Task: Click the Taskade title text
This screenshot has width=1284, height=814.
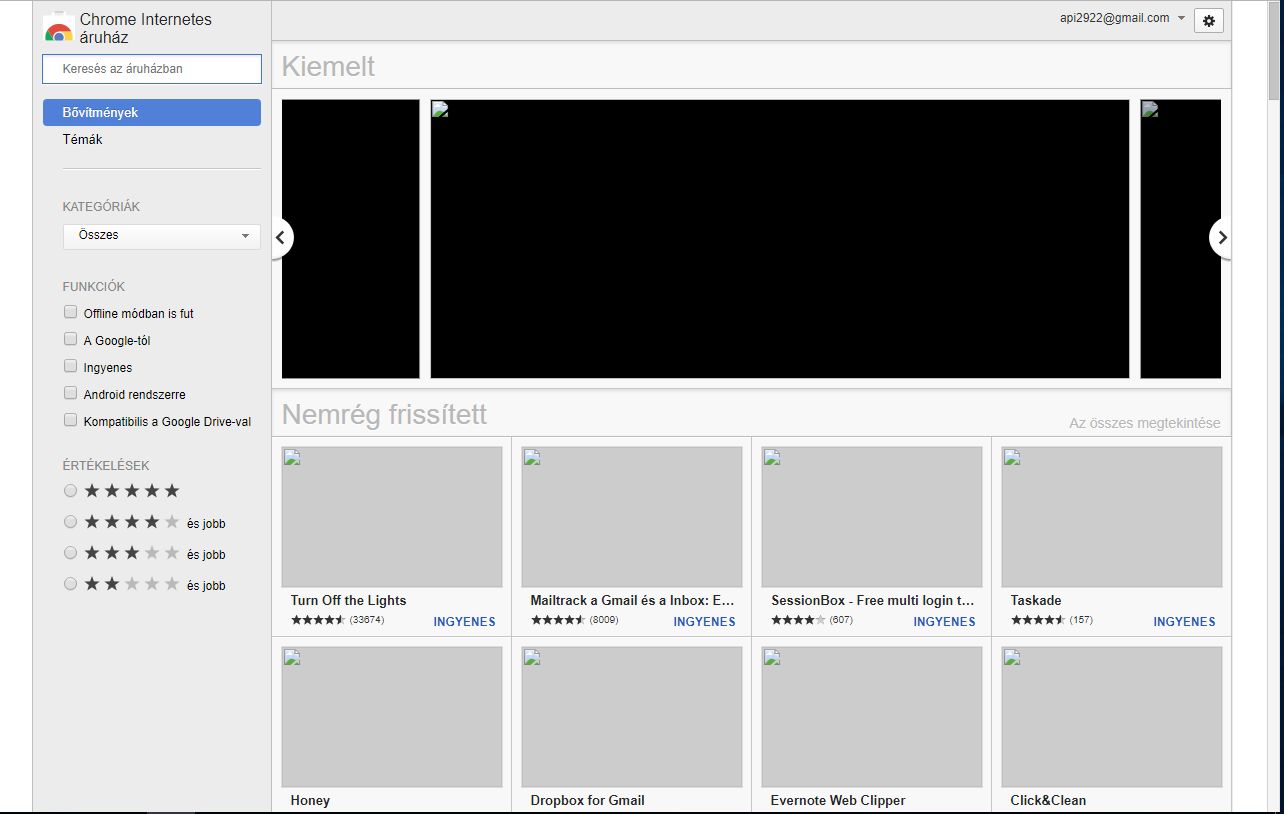Action: pos(1036,601)
